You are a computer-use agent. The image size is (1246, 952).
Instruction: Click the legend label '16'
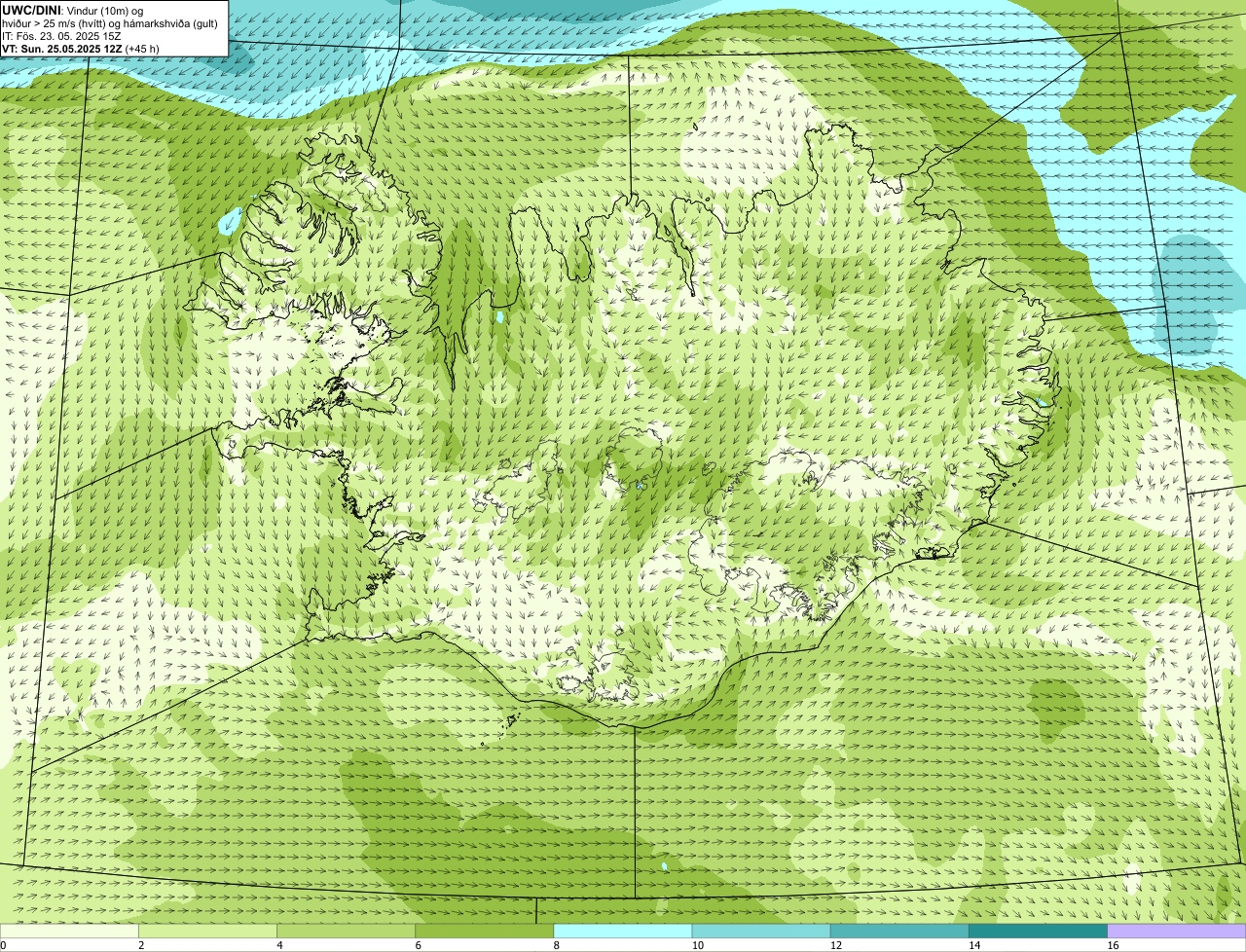[x=1113, y=945]
